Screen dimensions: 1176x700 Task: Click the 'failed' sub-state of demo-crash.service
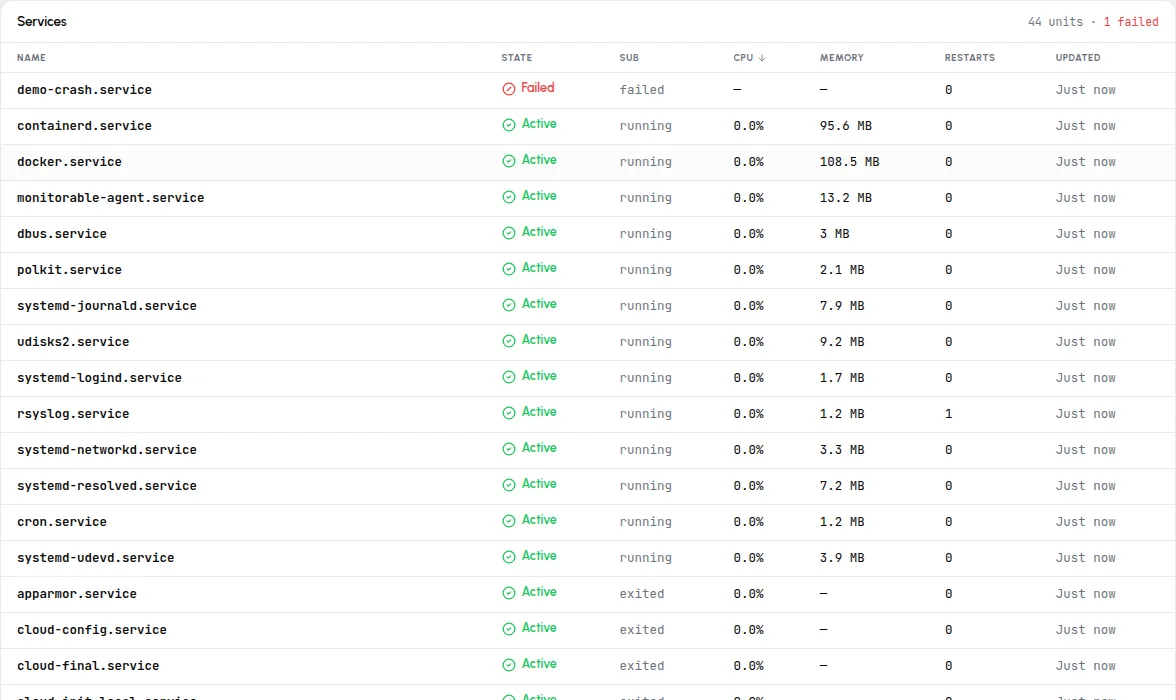[x=641, y=90]
